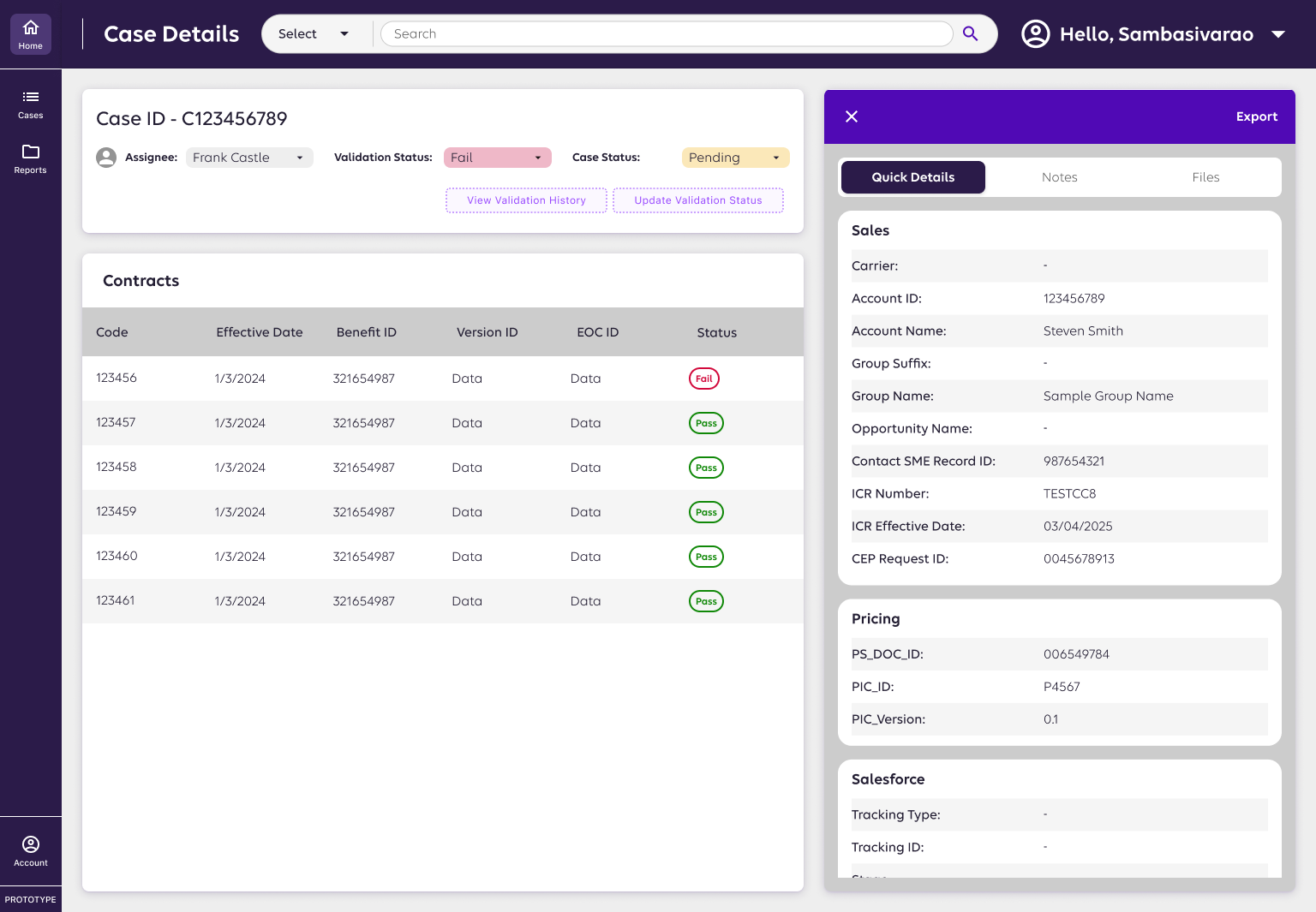Click View Validation History
Viewport: 1316px width, 912px height.
click(x=526, y=200)
